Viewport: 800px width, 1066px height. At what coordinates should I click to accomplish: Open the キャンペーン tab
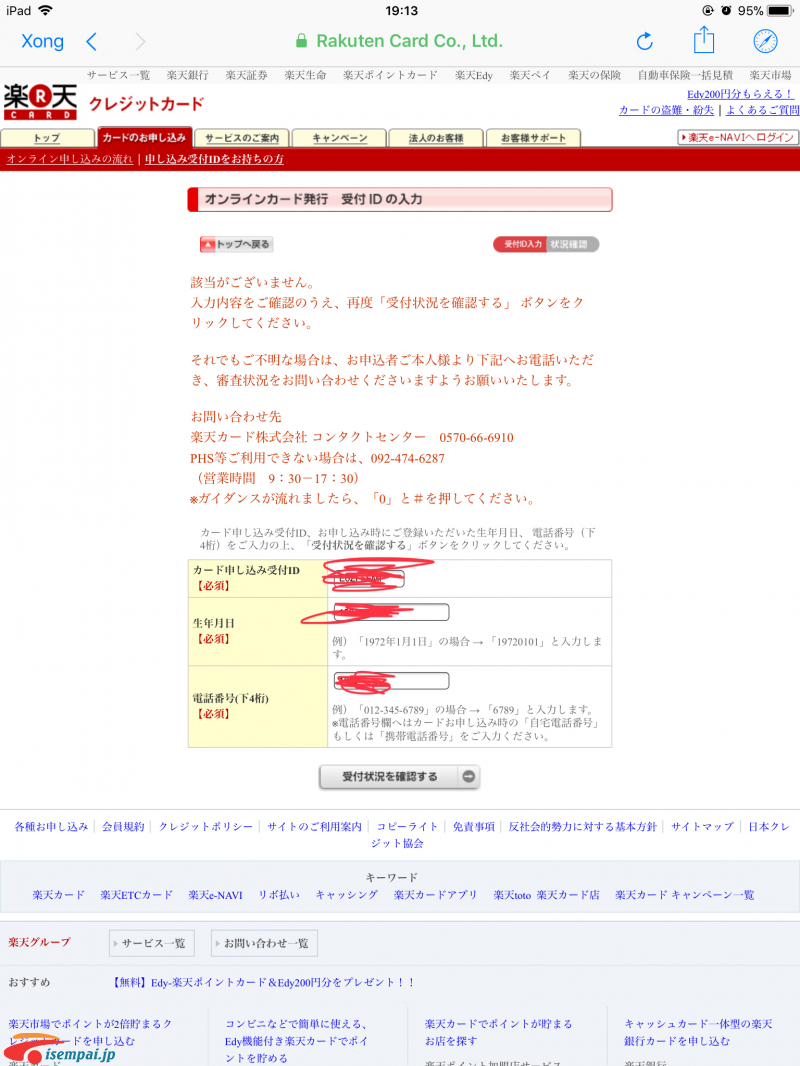click(x=339, y=138)
